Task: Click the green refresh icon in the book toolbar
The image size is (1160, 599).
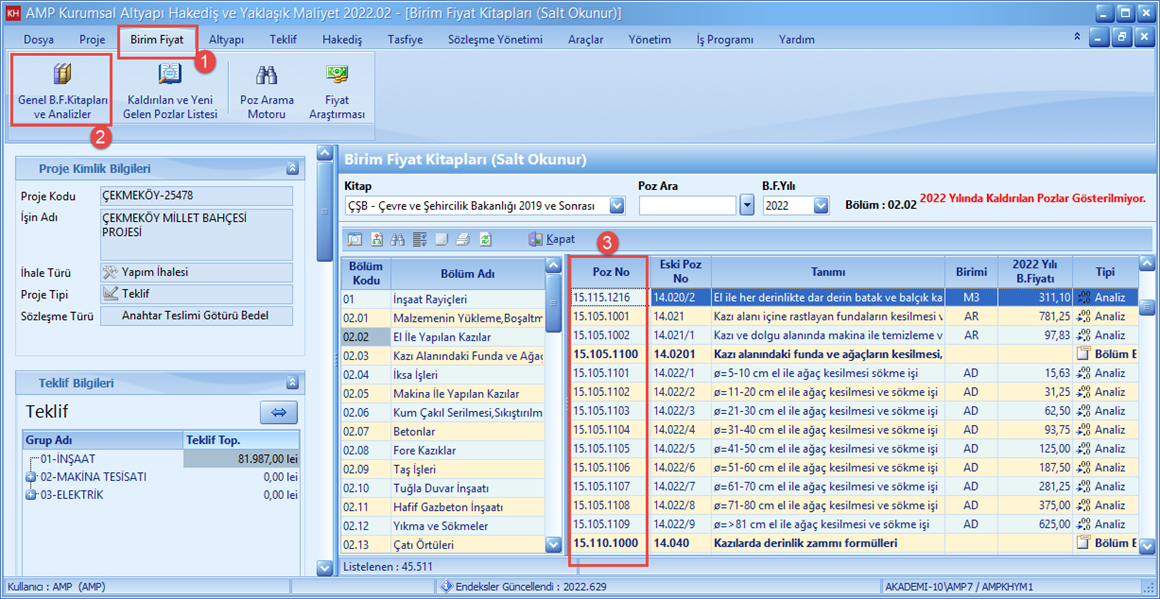Action: click(x=485, y=240)
